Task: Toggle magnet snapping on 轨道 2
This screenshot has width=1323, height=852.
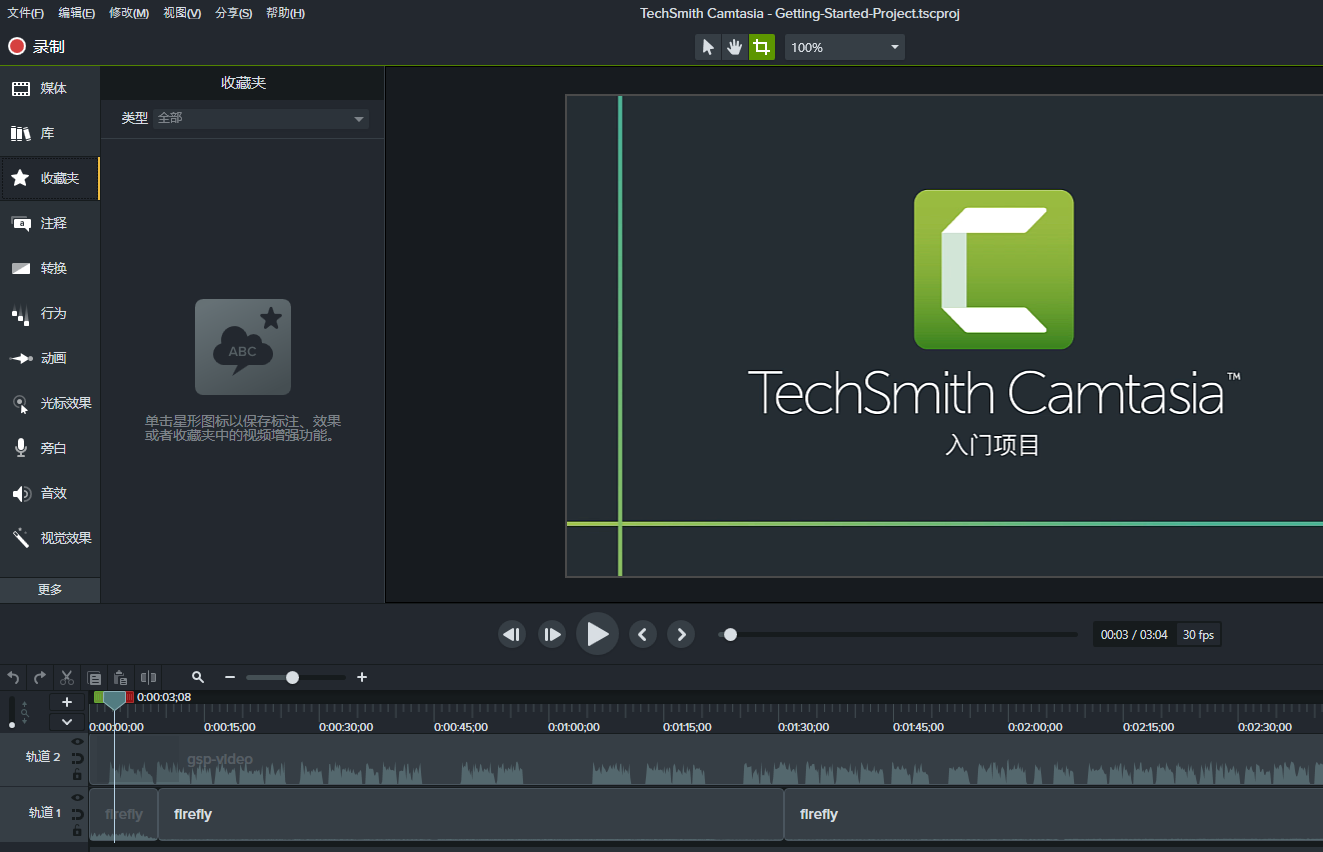Action: click(x=77, y=759)
